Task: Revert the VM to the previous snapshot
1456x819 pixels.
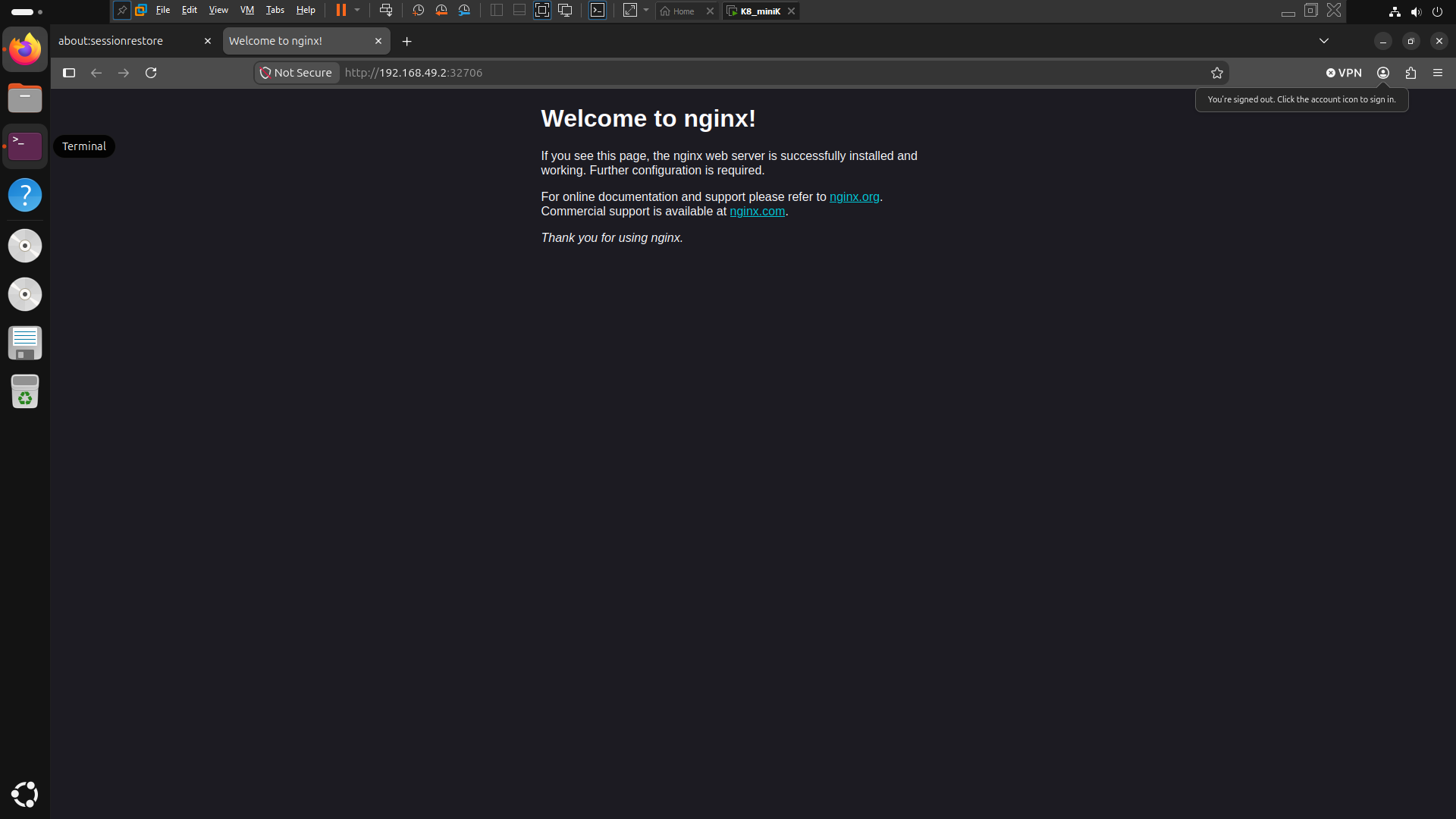Action: coord(441,11)
